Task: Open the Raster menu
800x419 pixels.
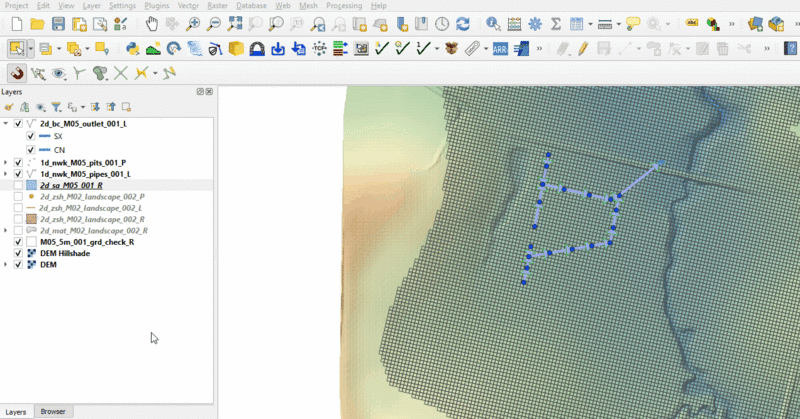Action: pyautogui.click(x=217, y=5)
